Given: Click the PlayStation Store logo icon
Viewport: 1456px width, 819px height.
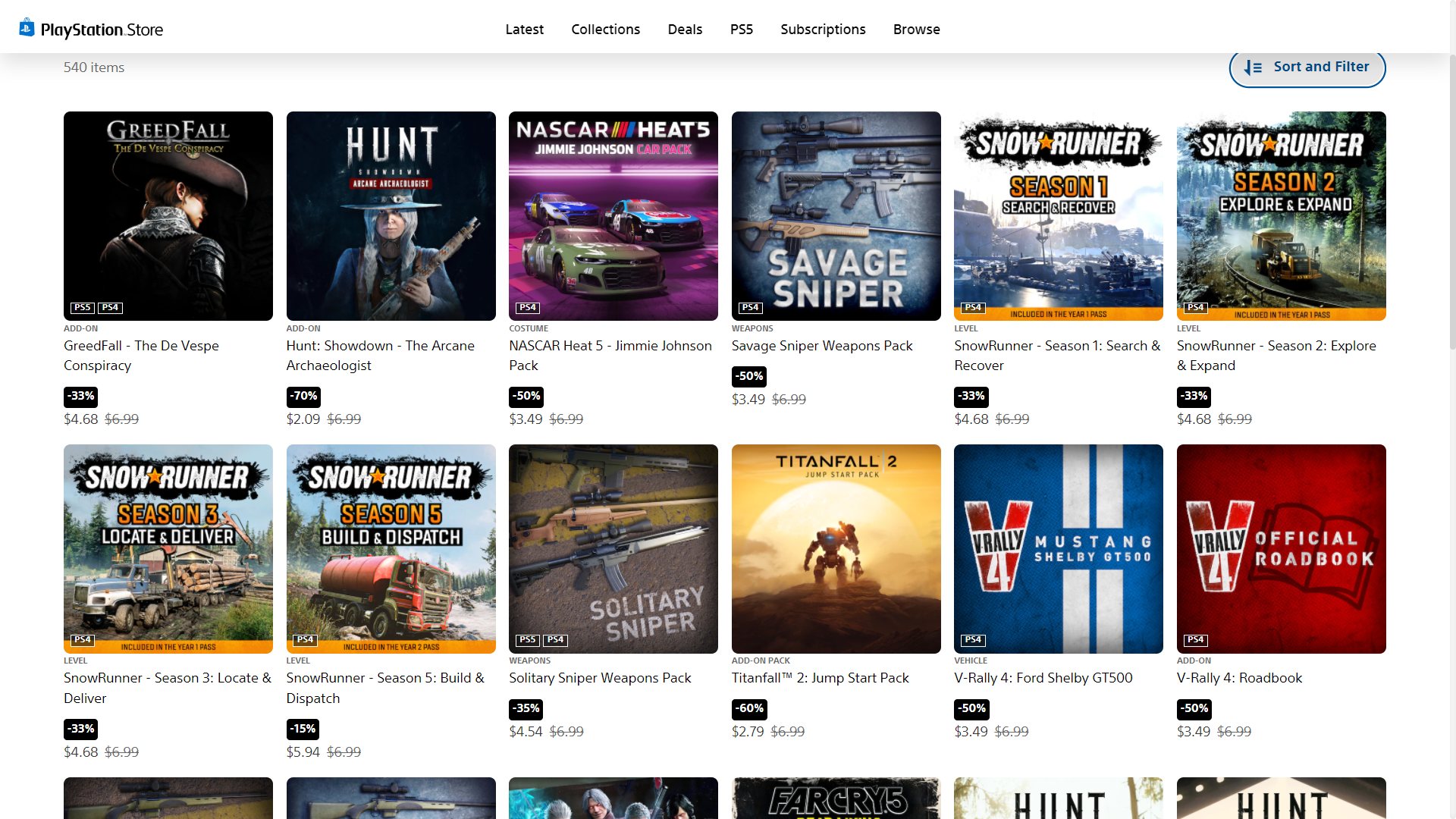Looking at the screenshot, I should tap(27, 29).
